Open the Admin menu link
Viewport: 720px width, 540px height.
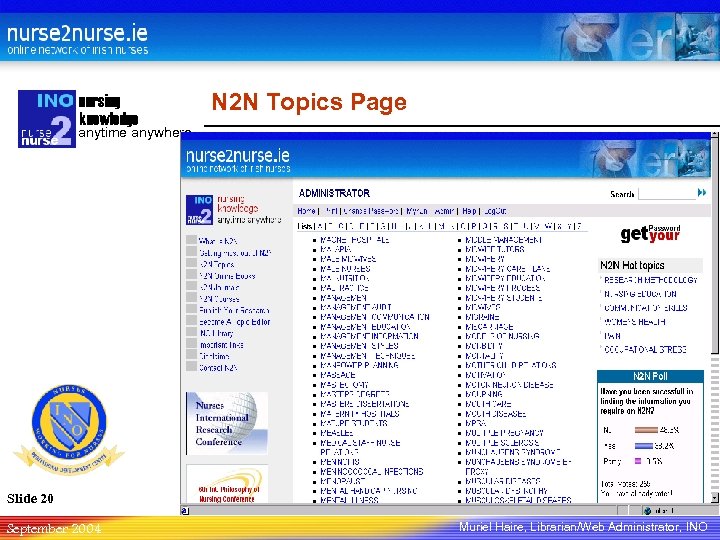[444, 211]
